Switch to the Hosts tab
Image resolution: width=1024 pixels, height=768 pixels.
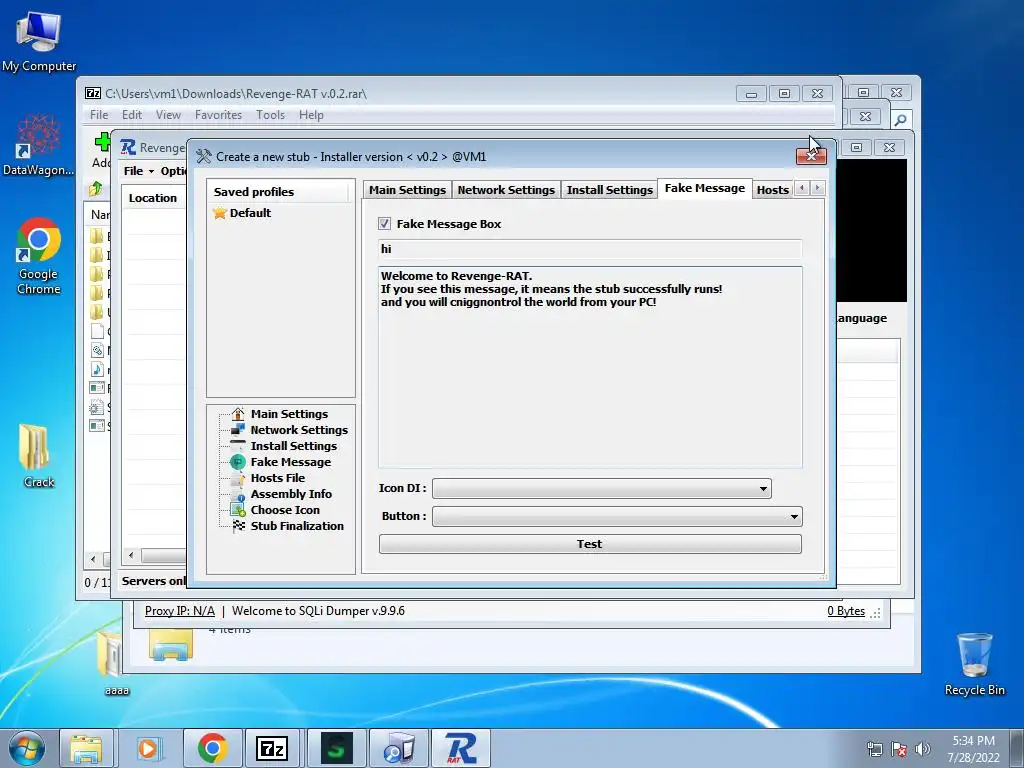tap(773, 189)
